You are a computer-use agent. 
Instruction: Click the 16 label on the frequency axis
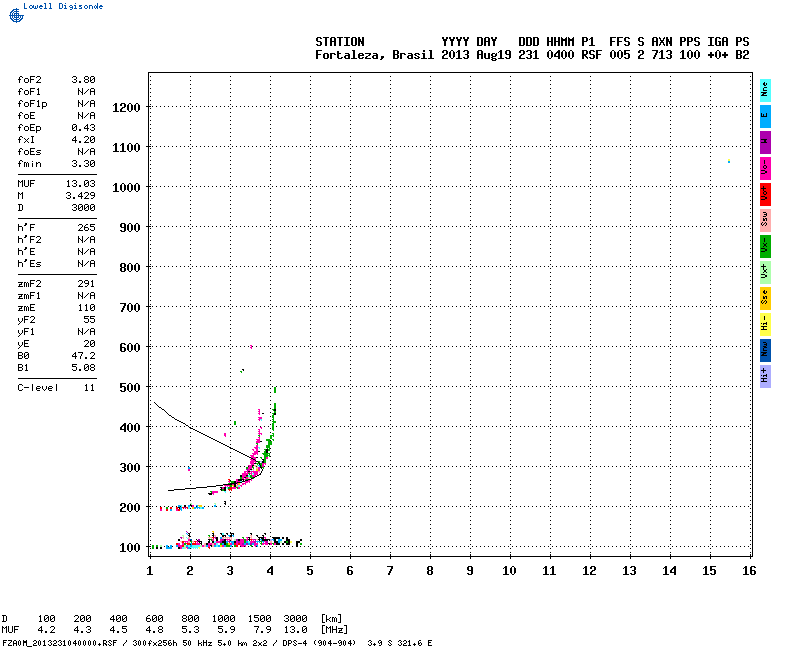pos(749,571)
